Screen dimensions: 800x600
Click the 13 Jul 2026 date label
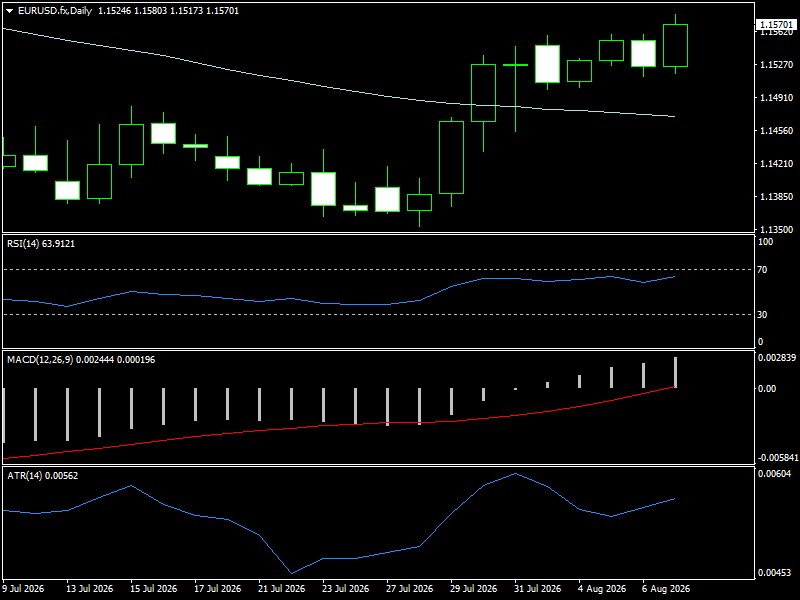pyautogui.click(x=89, y=589)
